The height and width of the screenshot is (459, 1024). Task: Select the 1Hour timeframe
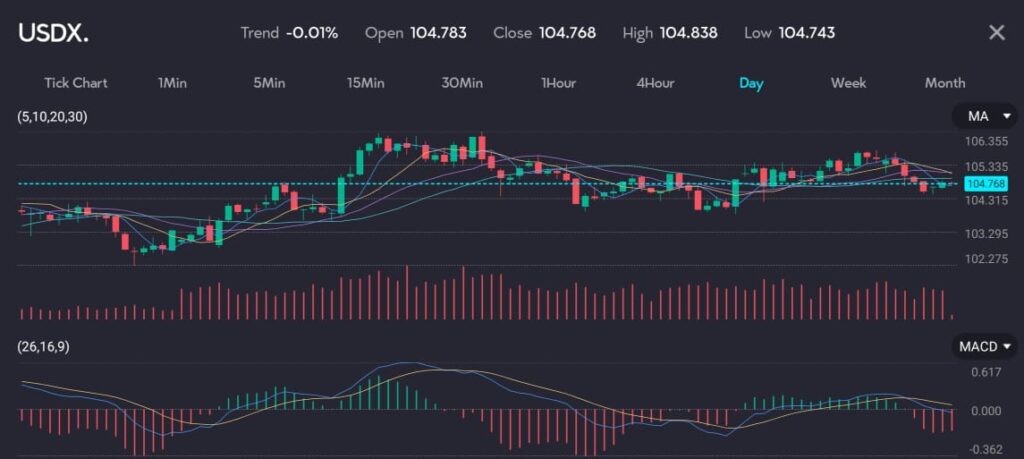[558, 83]
